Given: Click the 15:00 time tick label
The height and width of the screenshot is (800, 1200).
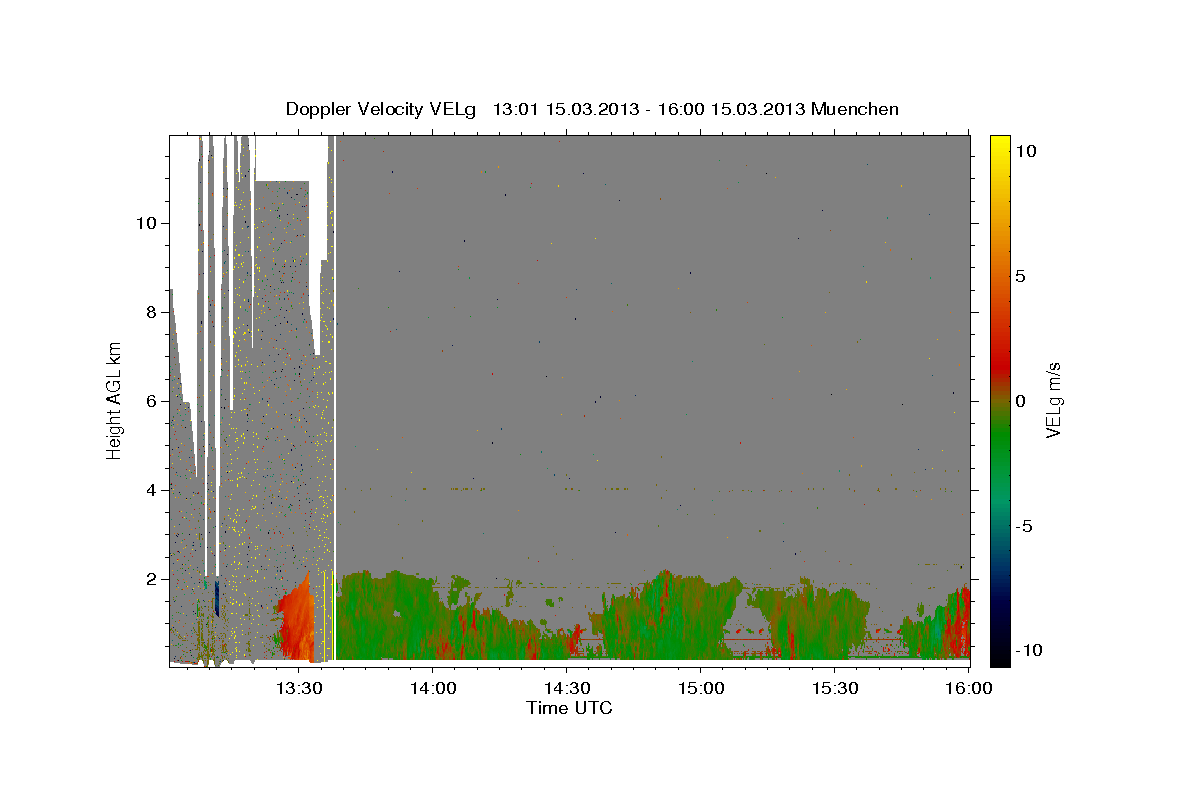Looking at the screenshot, I should tap(701, 688).
